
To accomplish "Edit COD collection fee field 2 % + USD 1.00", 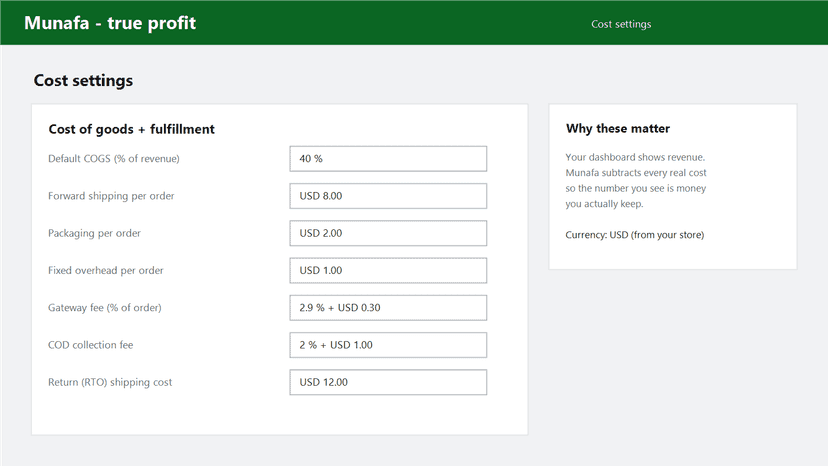I will coord(388,345).
